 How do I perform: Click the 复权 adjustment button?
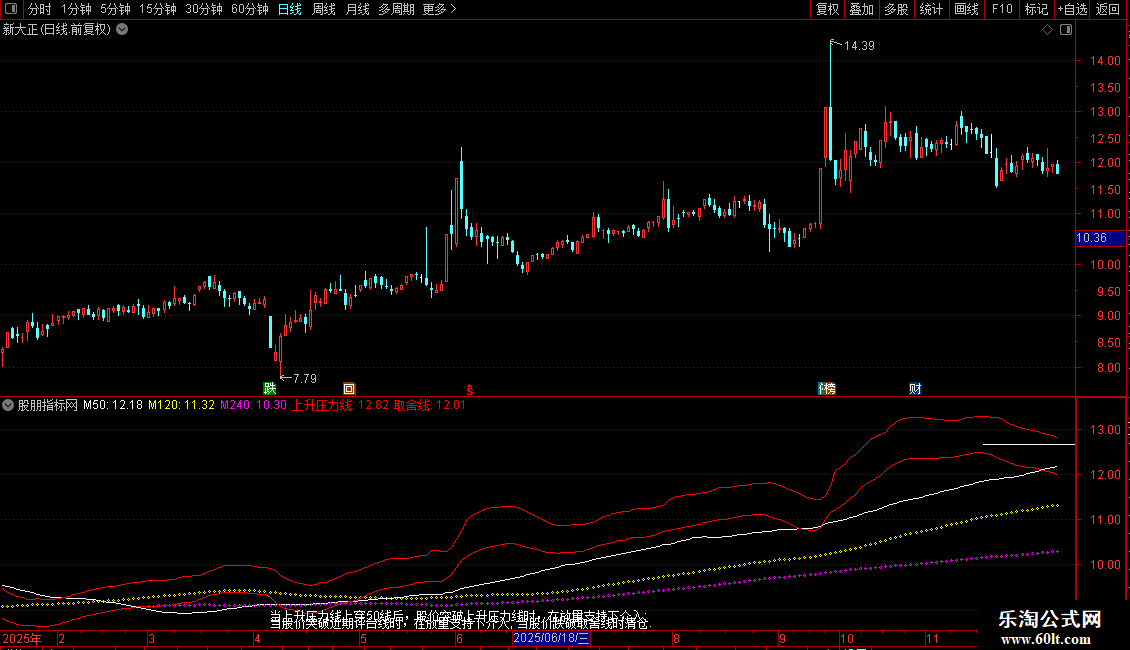[827, 9]
